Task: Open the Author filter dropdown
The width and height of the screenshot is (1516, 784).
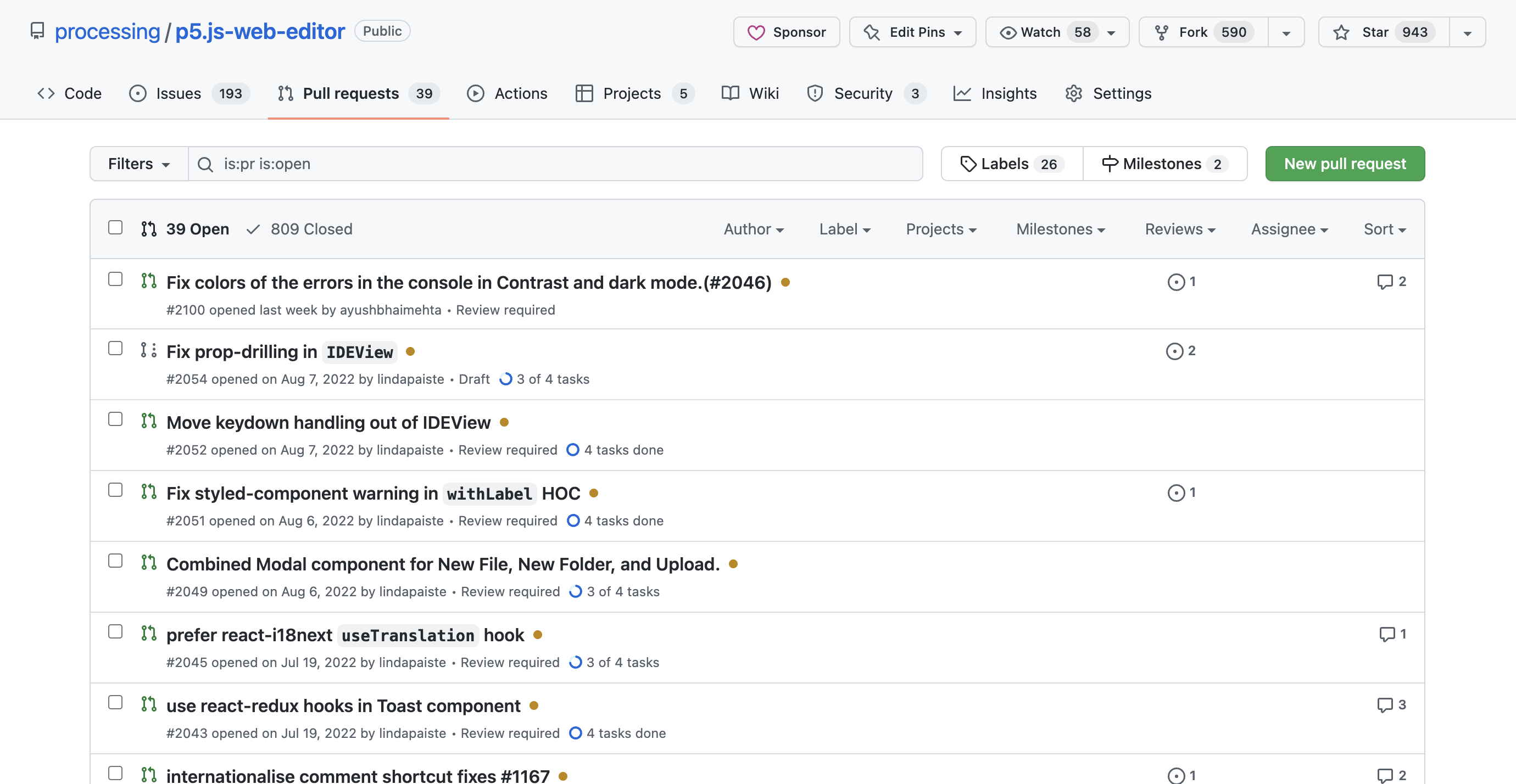Action: coord(753,229)
